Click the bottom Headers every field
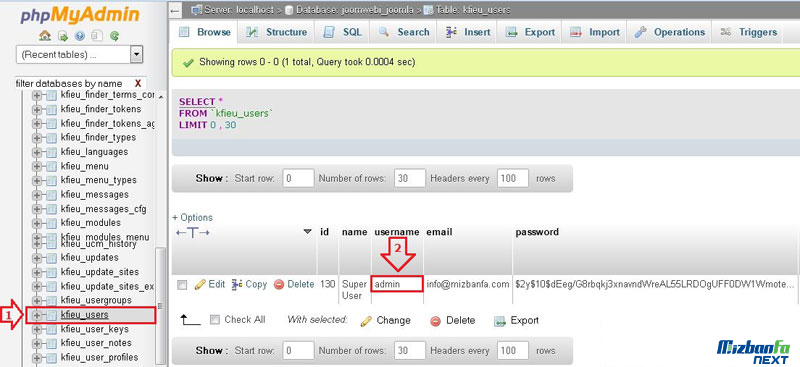Viewport: 800px width, 367px height. 512,351
